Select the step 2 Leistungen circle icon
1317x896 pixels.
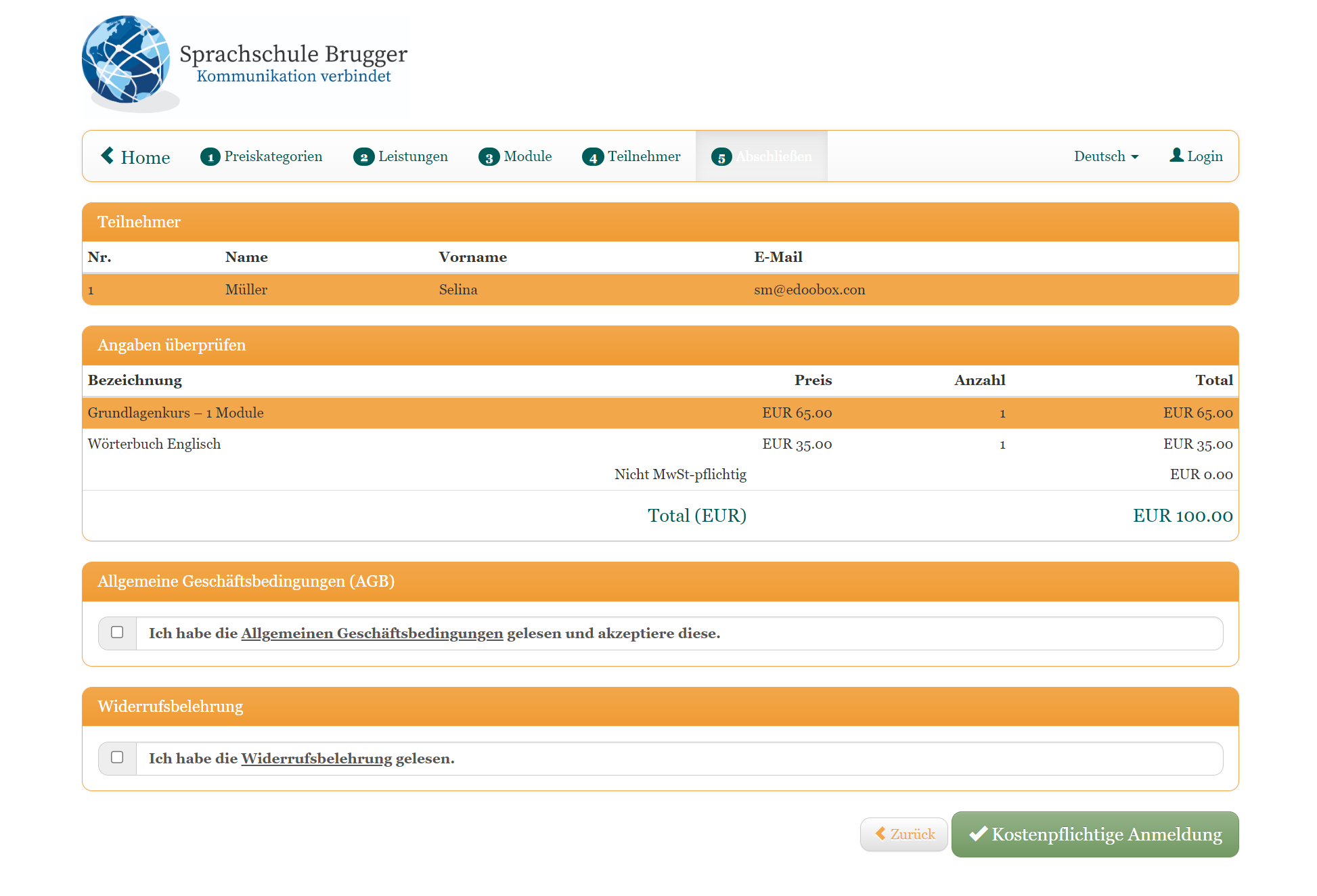point(365,156)
